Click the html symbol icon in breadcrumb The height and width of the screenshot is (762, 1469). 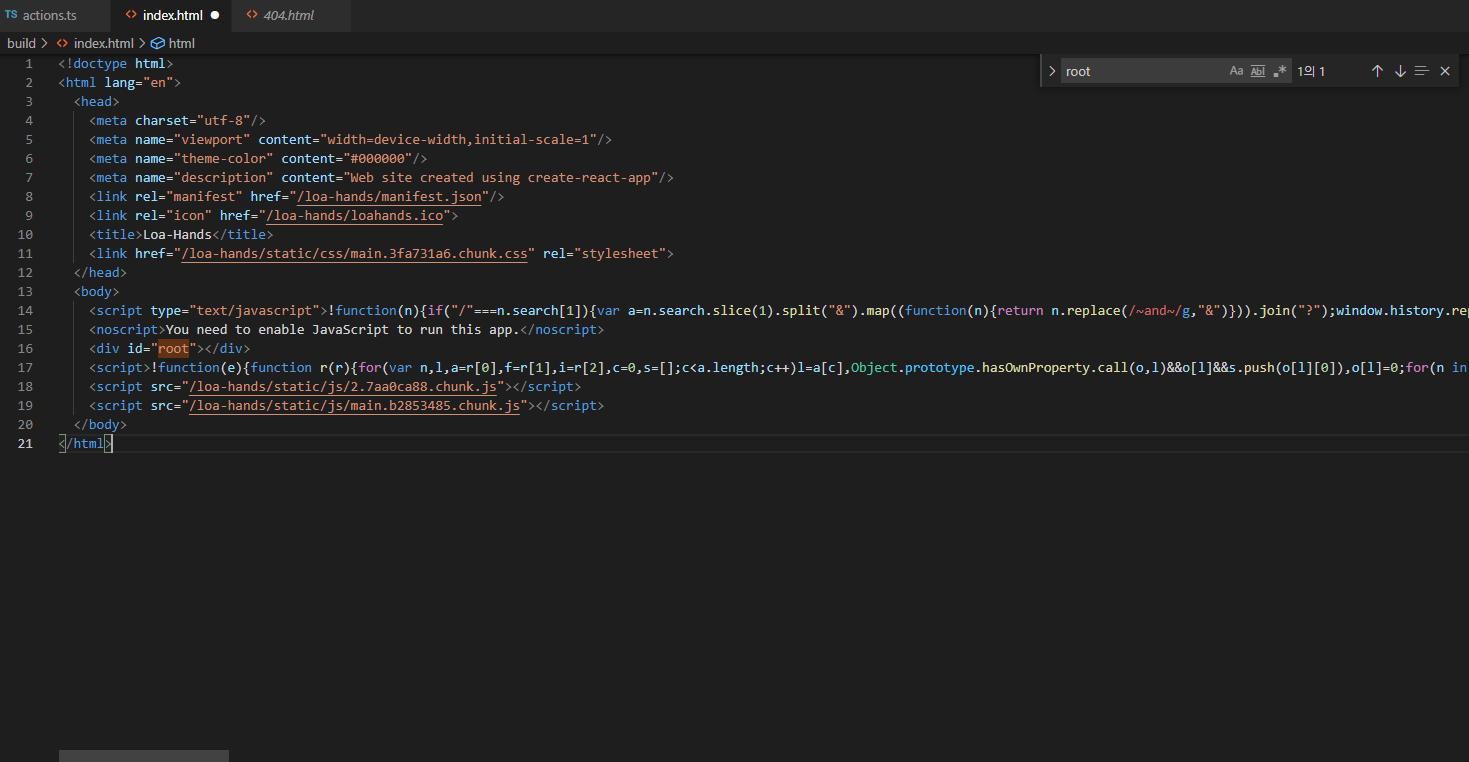point(157,43)
